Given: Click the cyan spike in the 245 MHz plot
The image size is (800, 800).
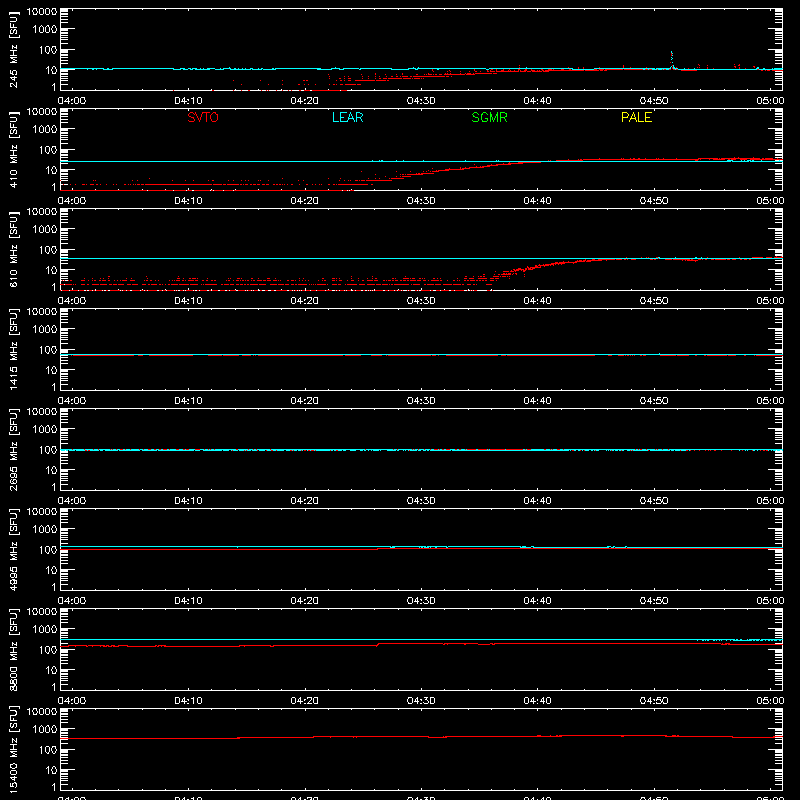Looking at the screenshot, I should tap(671, 59).
